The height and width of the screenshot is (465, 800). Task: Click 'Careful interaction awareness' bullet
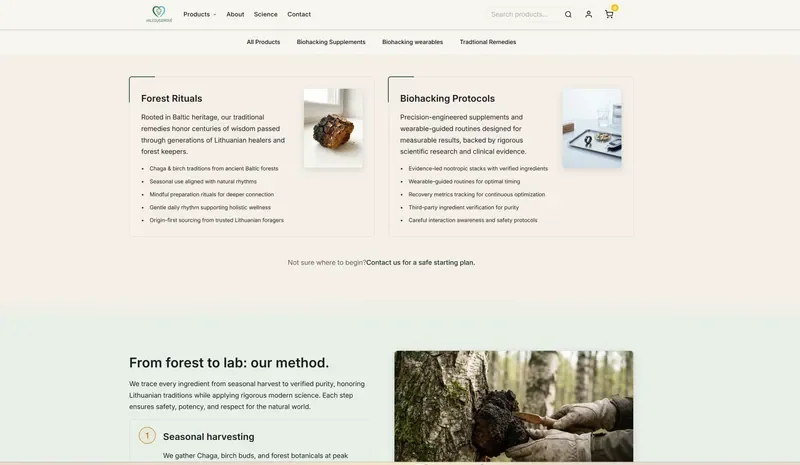point(473,221)
